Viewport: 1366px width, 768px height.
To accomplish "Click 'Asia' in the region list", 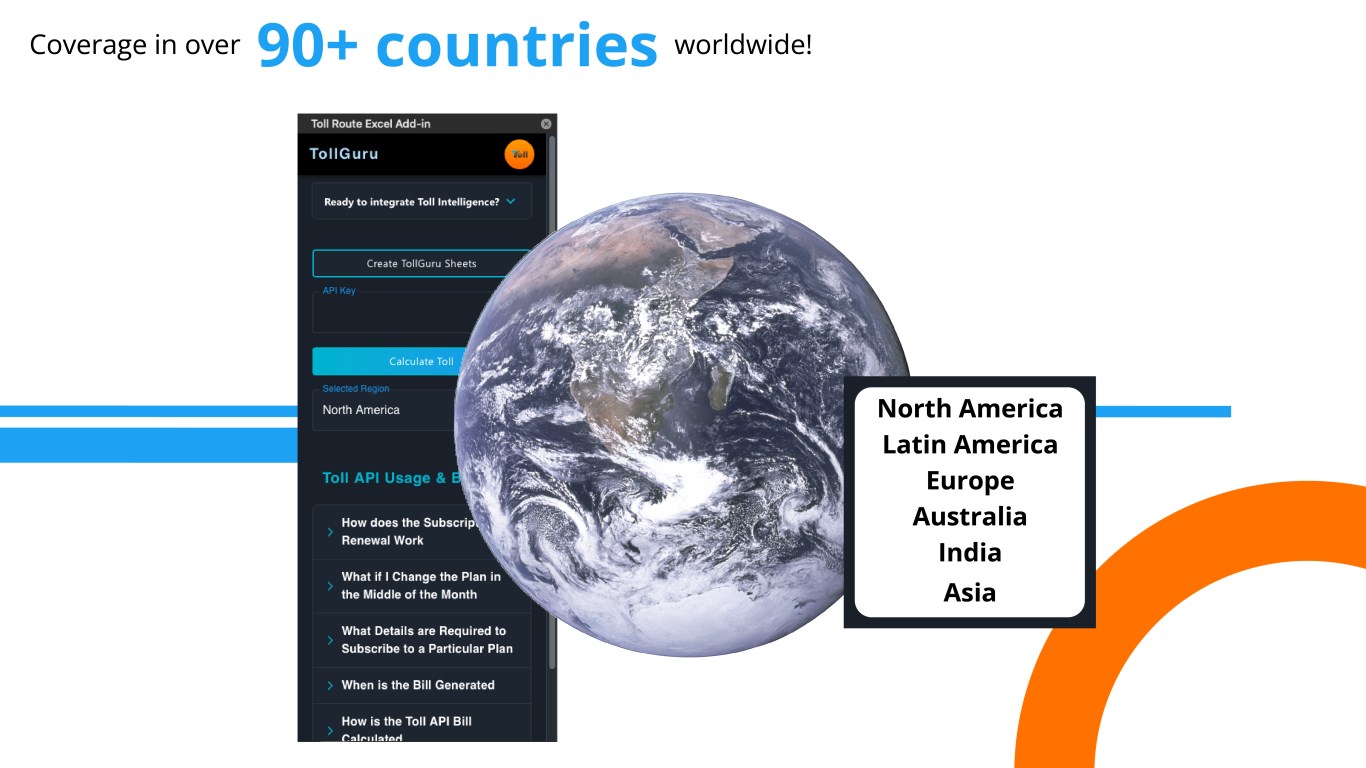I will 970,592.
